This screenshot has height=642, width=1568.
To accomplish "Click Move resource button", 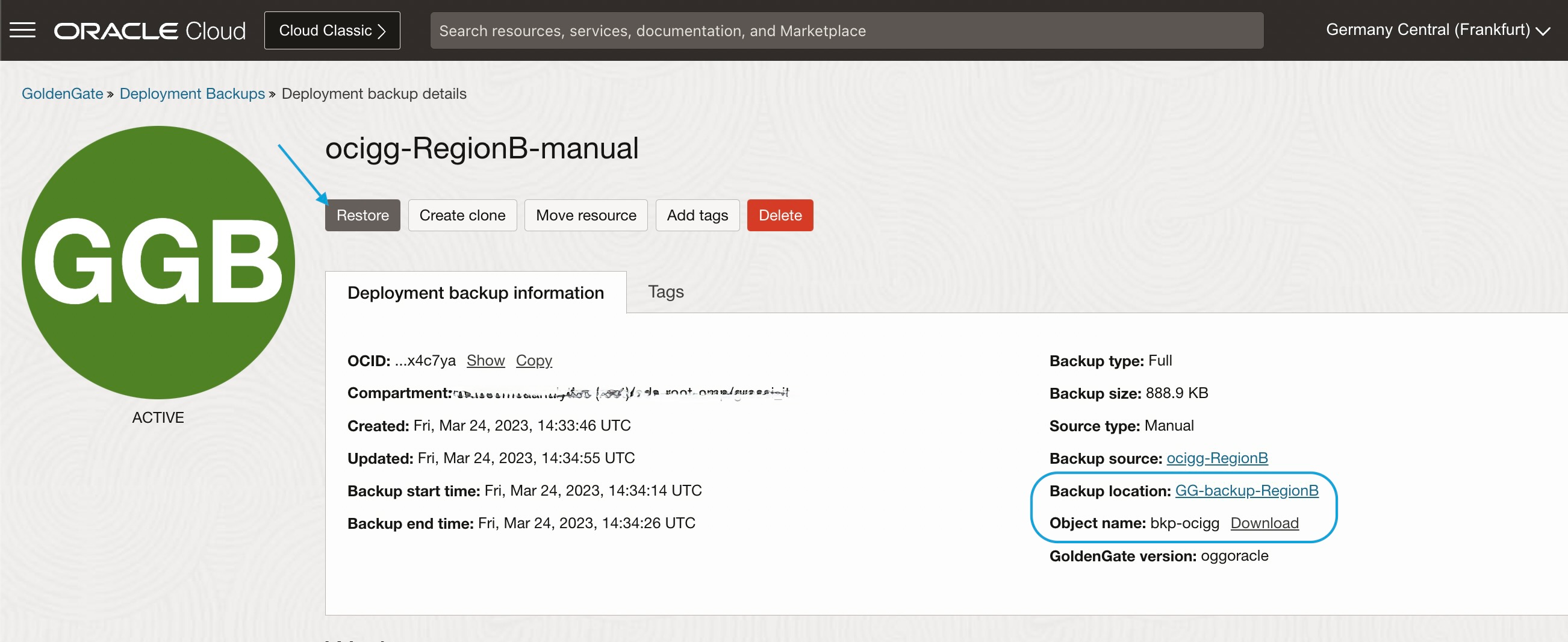I will [585, 216].
